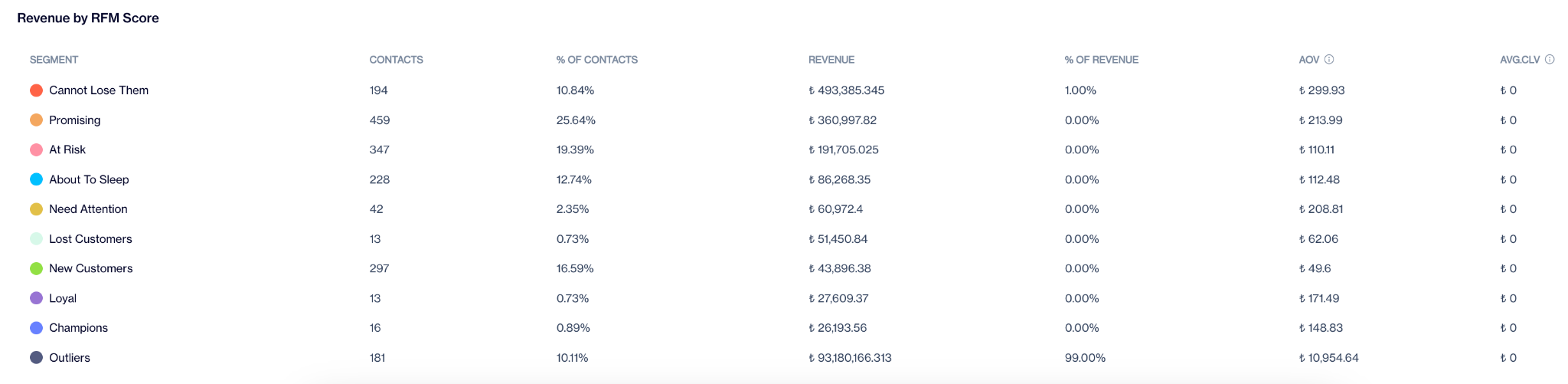Click the AOV info icon
This screenshot has width=1568, height=384.
tap(1329, 60)
